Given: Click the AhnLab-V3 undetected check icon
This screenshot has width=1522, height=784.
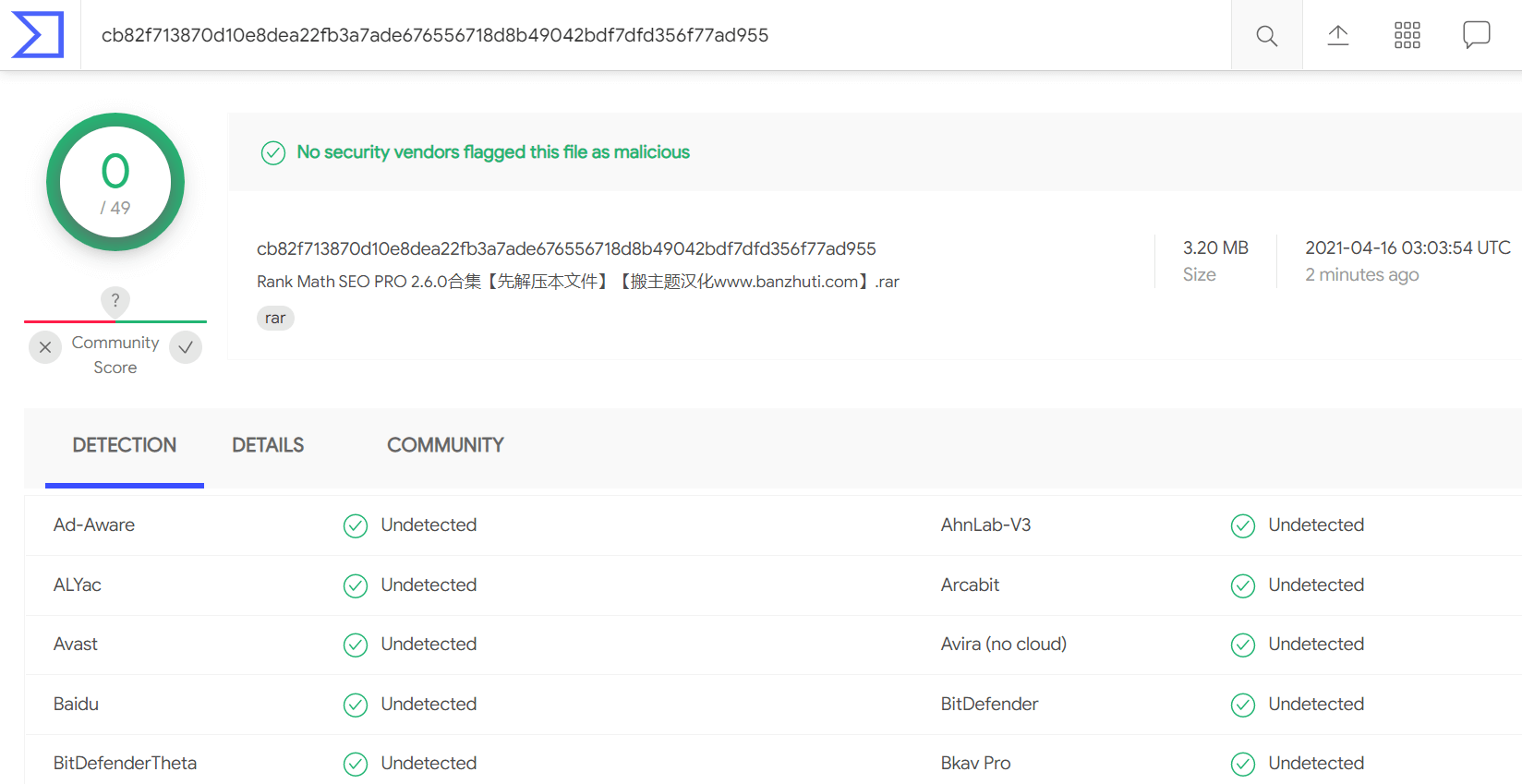Looking at the screenshot, I should click(x=1243, y=525).
